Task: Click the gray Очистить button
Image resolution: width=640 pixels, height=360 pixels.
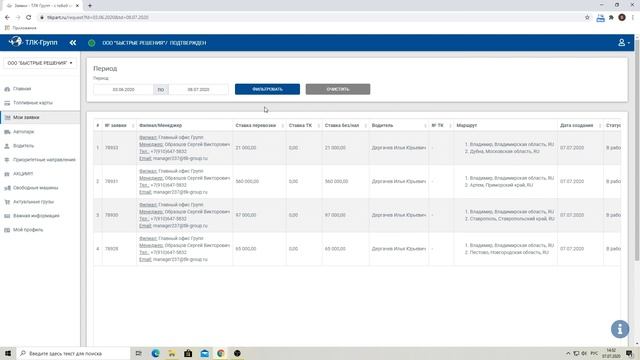Action: [338, 89]
